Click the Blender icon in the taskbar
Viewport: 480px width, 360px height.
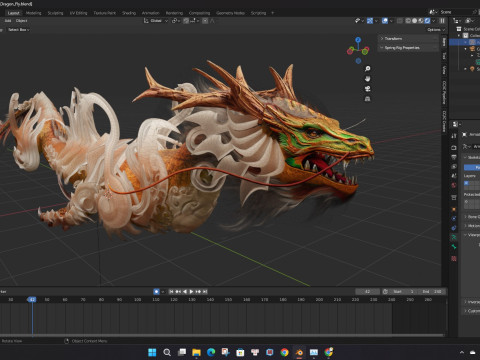tap(299, 352)
